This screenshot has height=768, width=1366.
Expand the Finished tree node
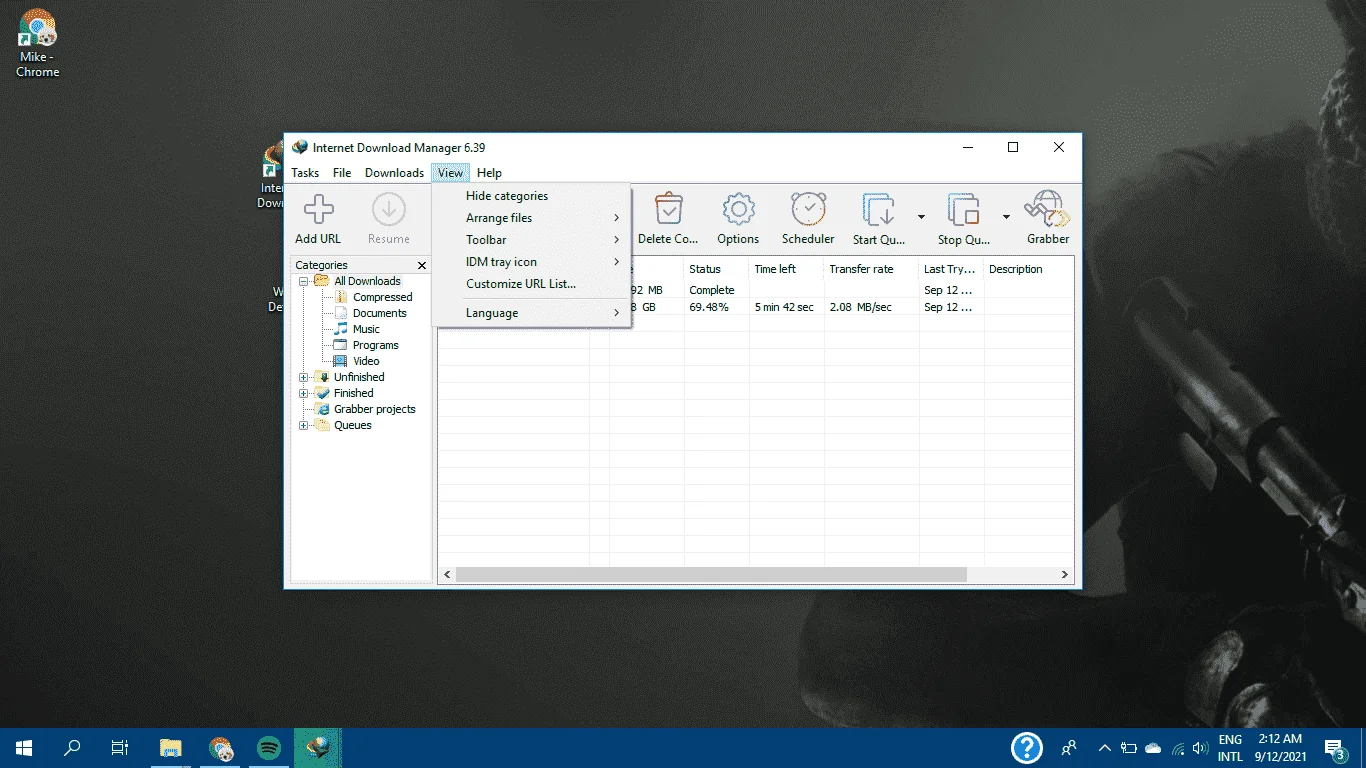[x=304, y=393]
